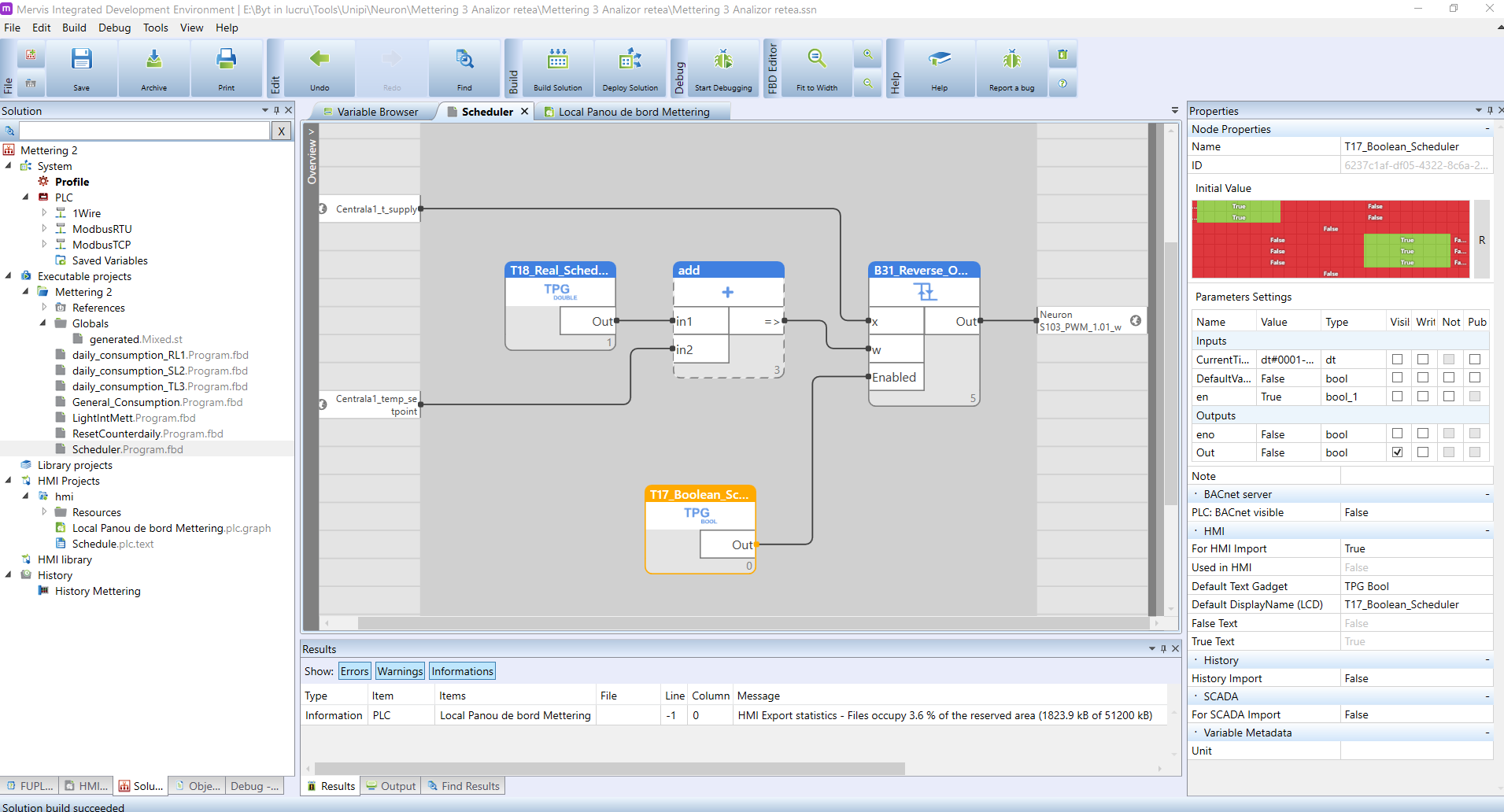This screenshot has height=812, width=1504.
Task: Start Debugging with the bug icon
Action: pos(723,61)
